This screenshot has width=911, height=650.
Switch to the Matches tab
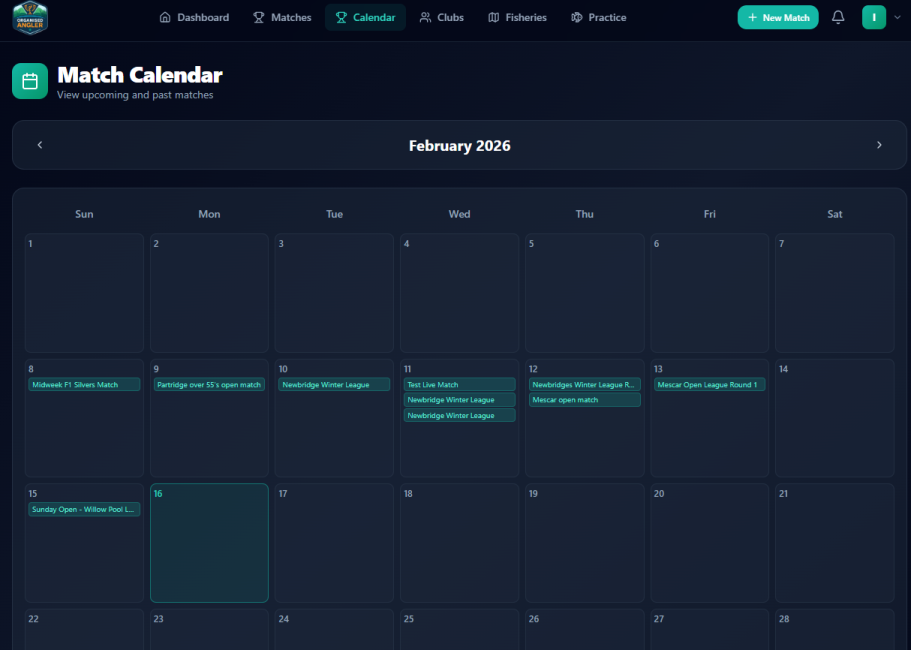(x=282, y=17)
